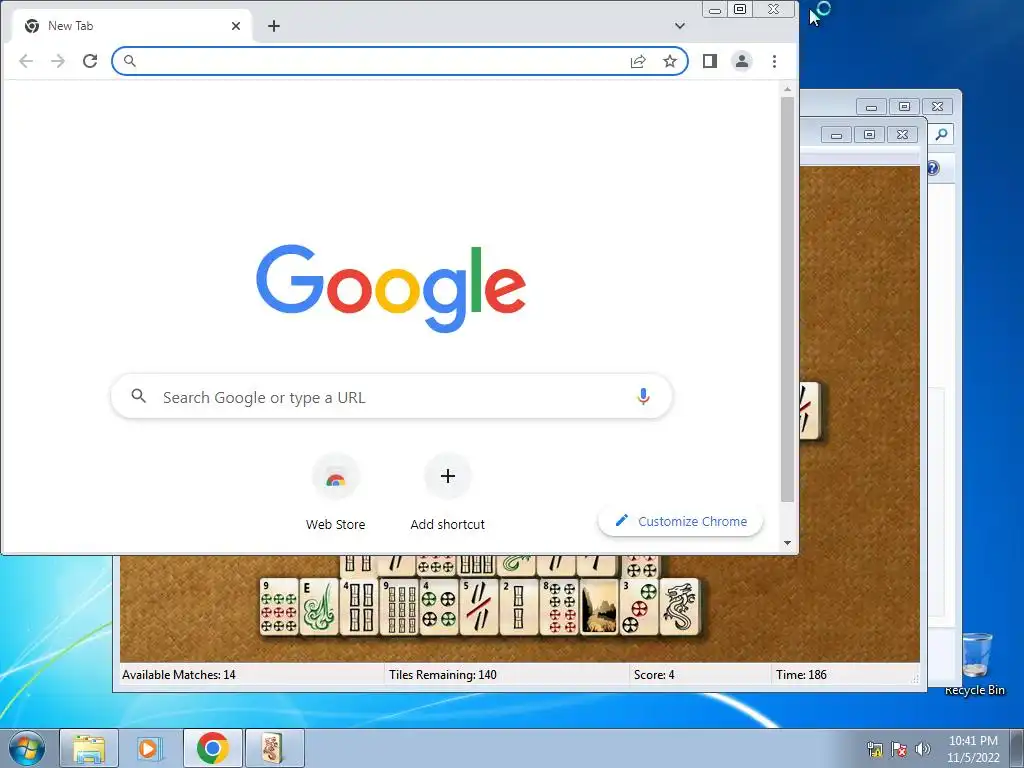This screenshot has width=1024, height=768.
Task: Click the Search Google or type a URL box
Action: click(392, 397)
